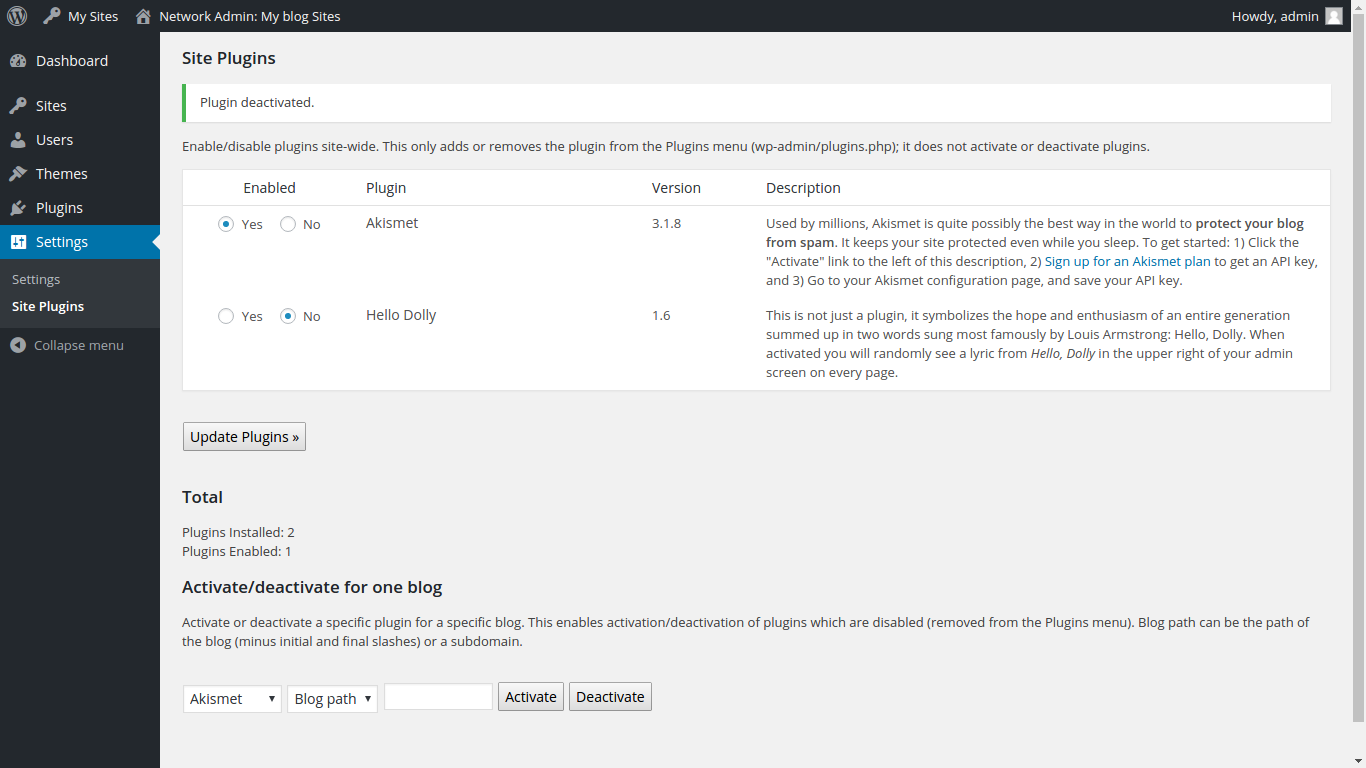This screenshot has height=768, width=1366.
Task: Open the Users menu item
Action: [80, 140]
